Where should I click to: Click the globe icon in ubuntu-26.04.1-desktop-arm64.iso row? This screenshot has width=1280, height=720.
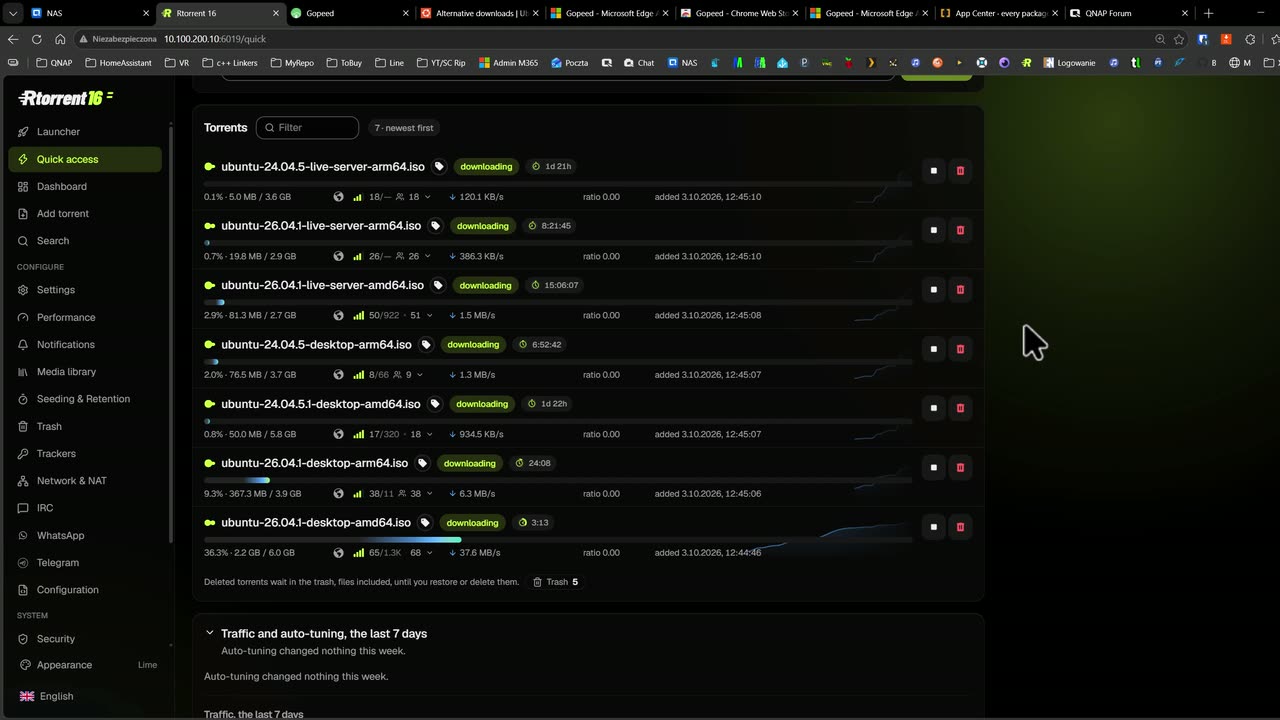[338, 494]
